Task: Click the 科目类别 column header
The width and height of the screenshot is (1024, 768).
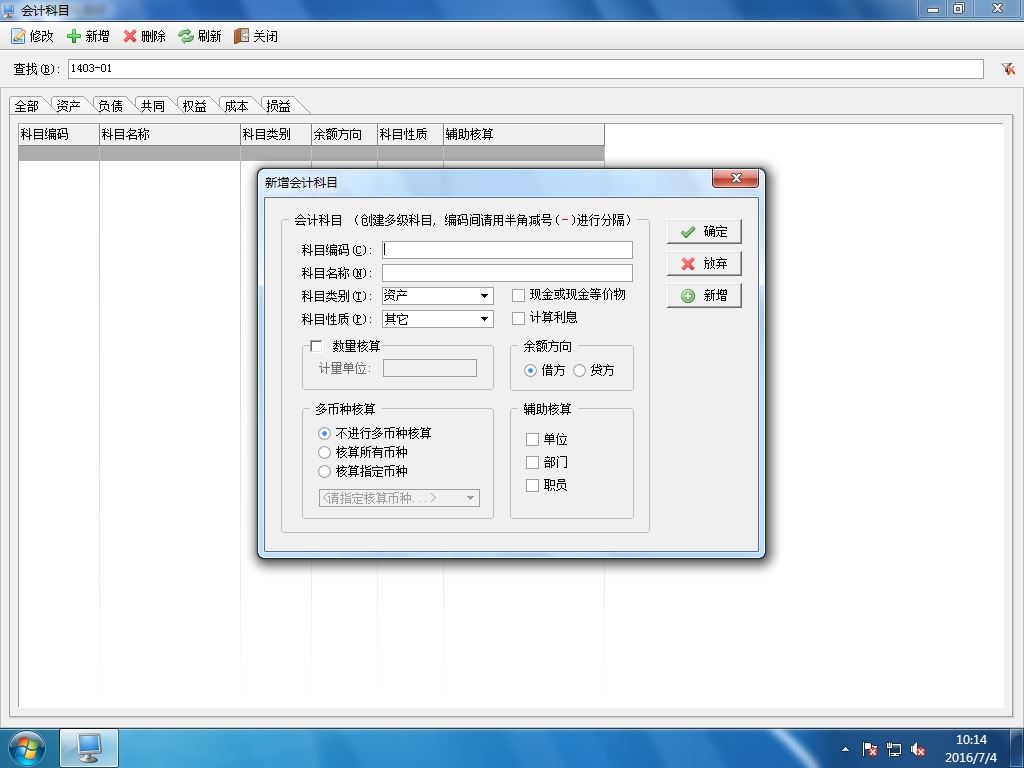Action: [276, 135]
